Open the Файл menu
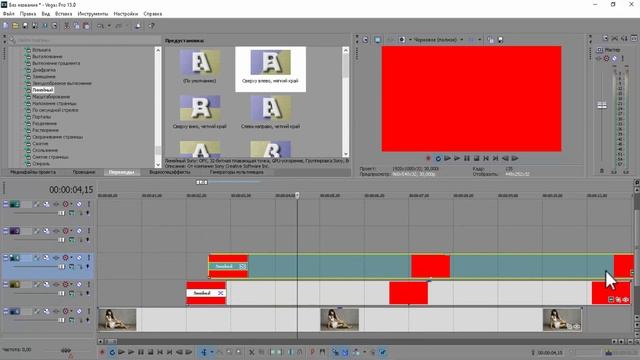The height and width of the screenshot is (360, 640). (9, 13)
